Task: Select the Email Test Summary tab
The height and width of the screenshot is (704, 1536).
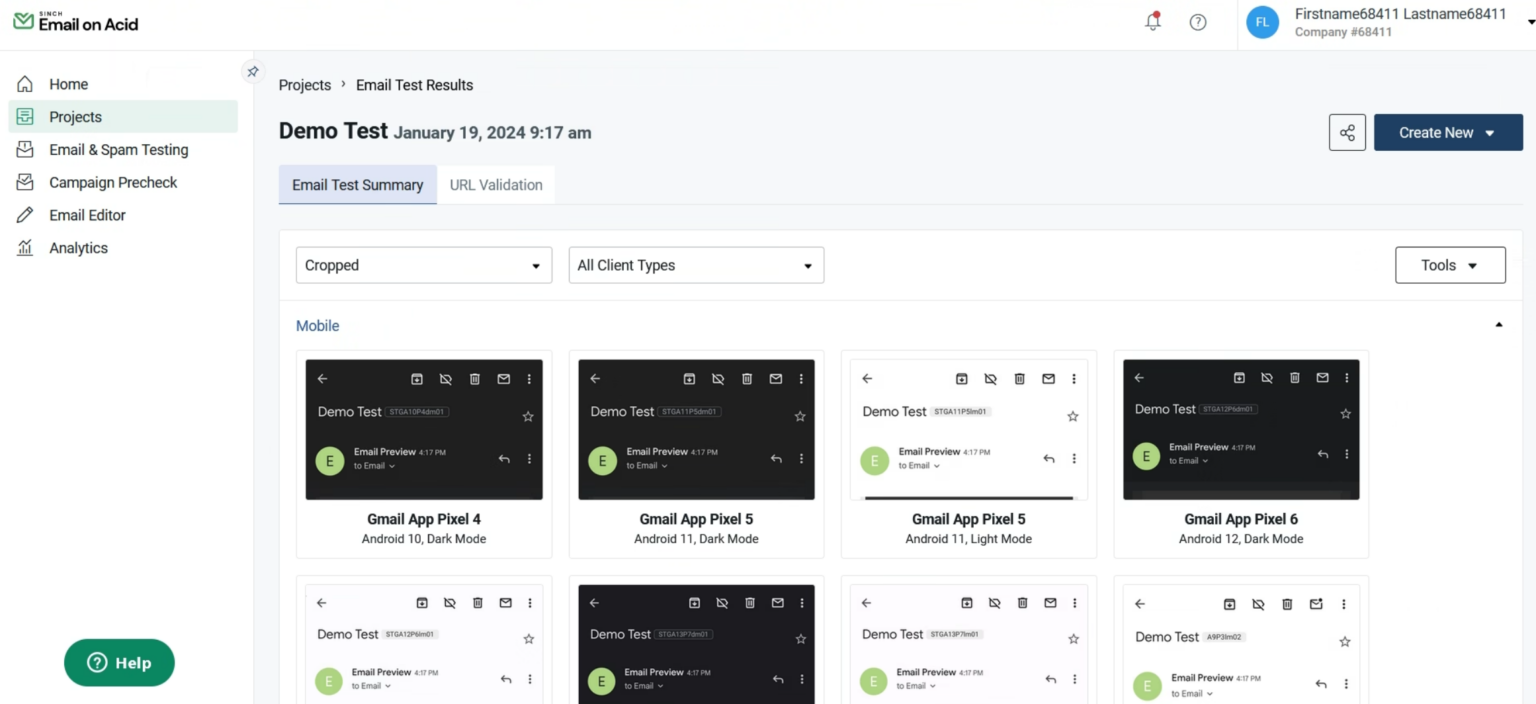Action: (x=357, y=184)
